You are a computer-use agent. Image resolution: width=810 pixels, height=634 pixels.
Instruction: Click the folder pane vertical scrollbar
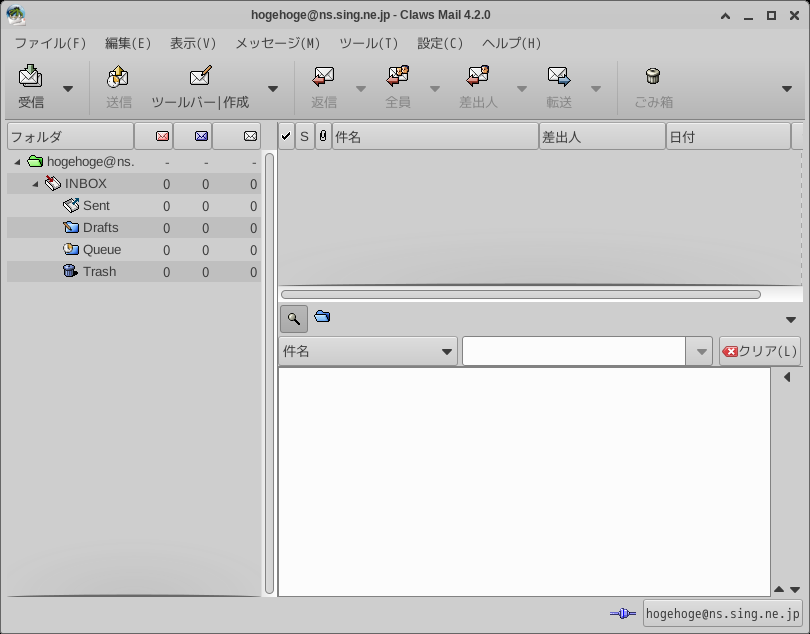pos(269,373)
